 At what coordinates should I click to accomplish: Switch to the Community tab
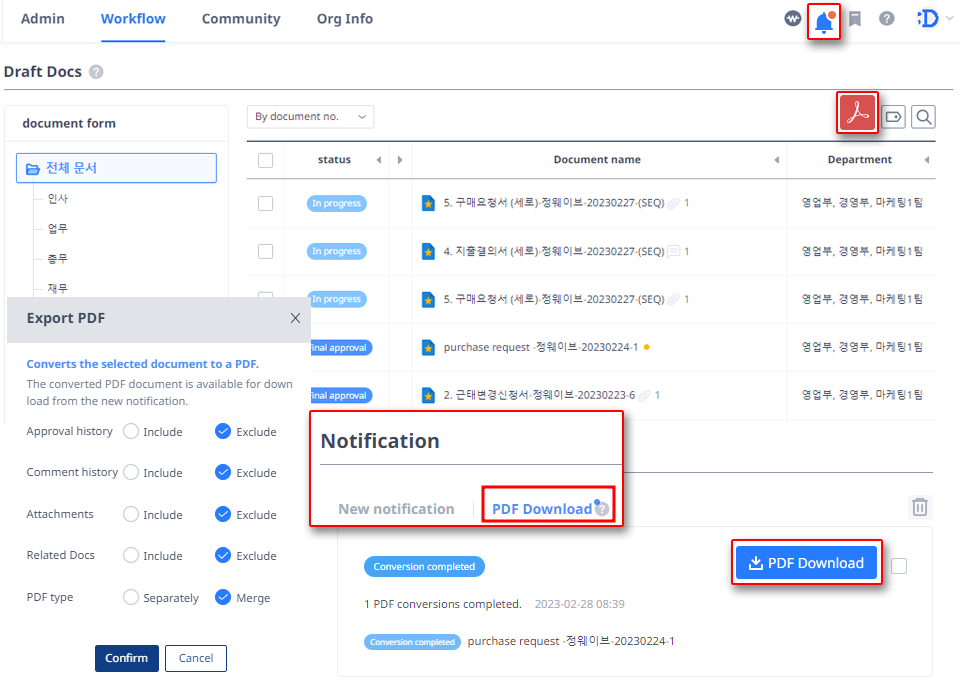240,18
